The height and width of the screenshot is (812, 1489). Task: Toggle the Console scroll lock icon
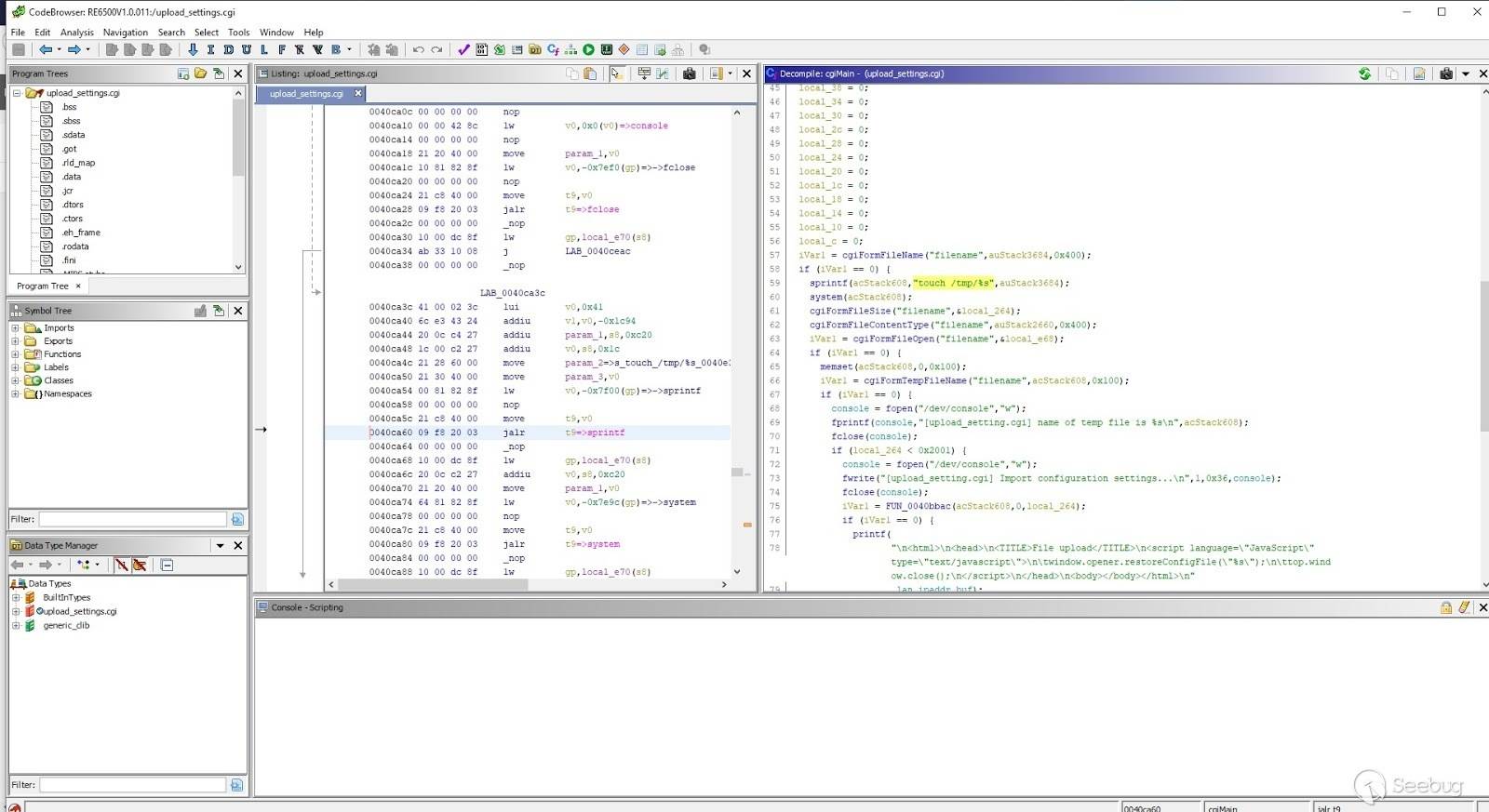point(1446,607)
